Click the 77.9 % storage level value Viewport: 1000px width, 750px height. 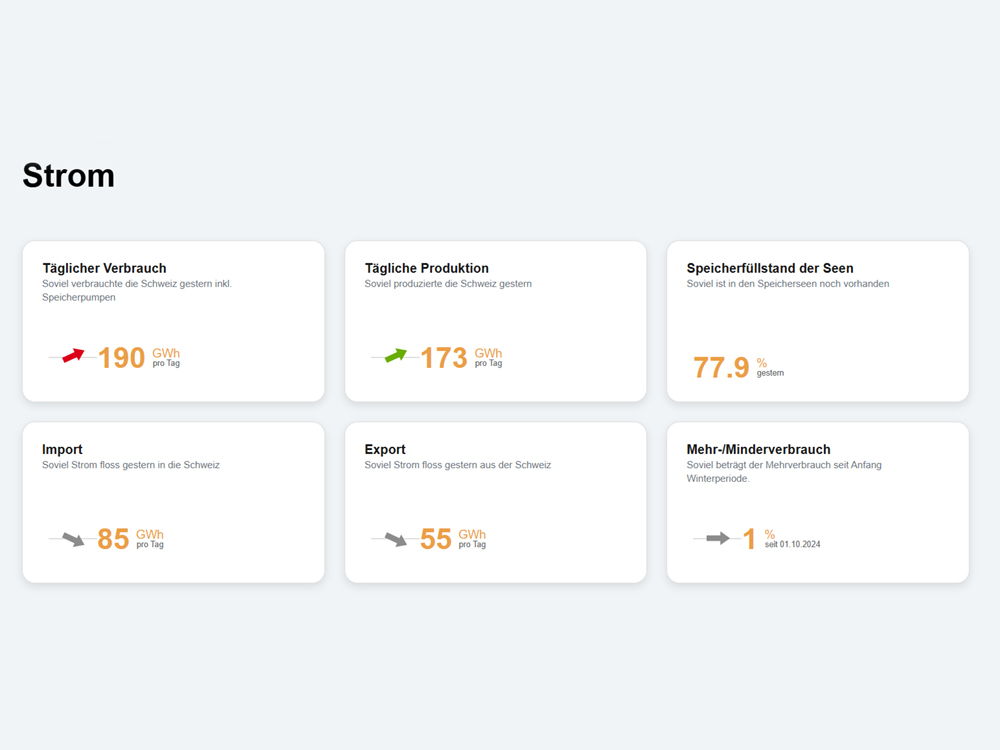(721, 367)
